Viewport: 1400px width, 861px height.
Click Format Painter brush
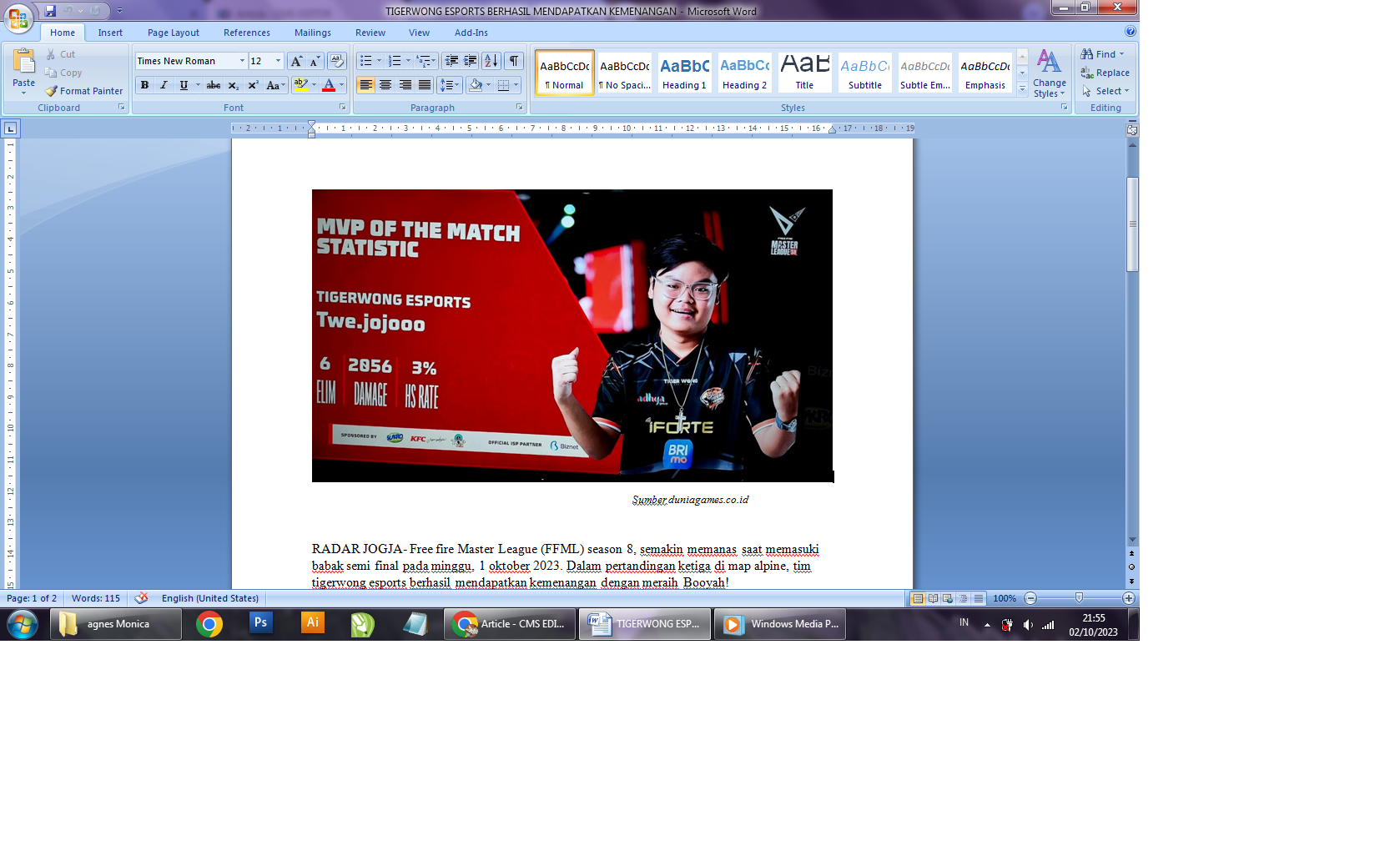point(84,91)
